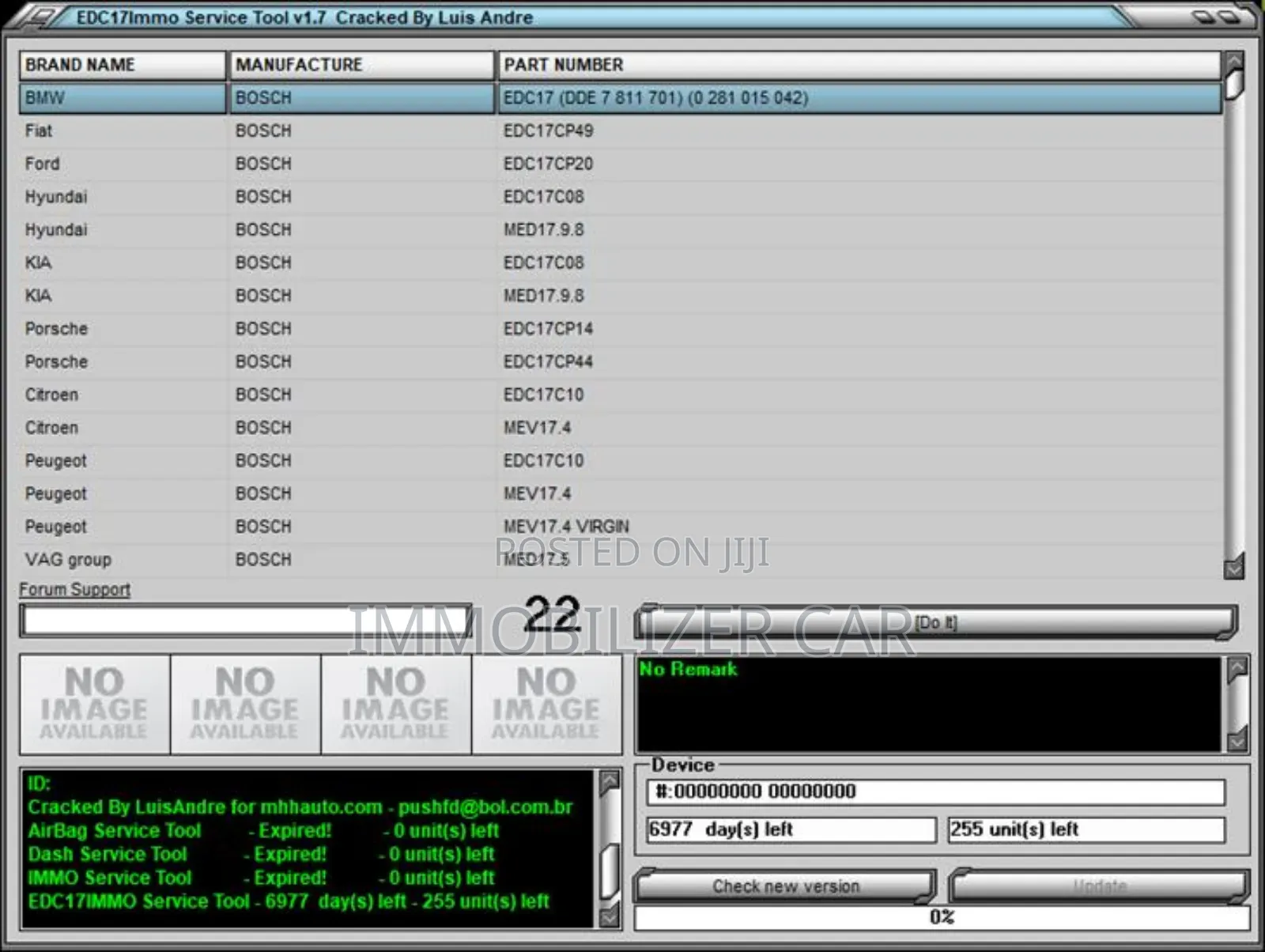Viewport: 1265px width, 952px height.
Task: Open the Forum Support link
Action: [x=75, y=589]
